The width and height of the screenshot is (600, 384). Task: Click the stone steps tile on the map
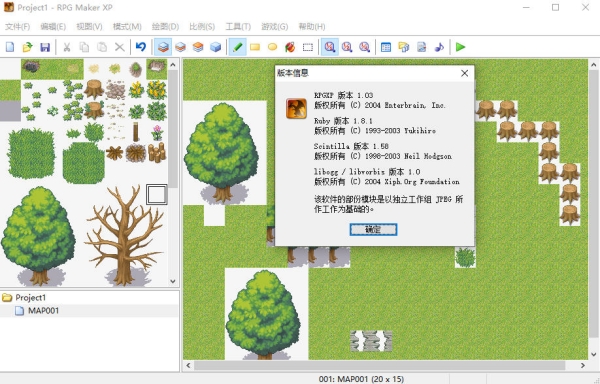(x=371, y=341)
